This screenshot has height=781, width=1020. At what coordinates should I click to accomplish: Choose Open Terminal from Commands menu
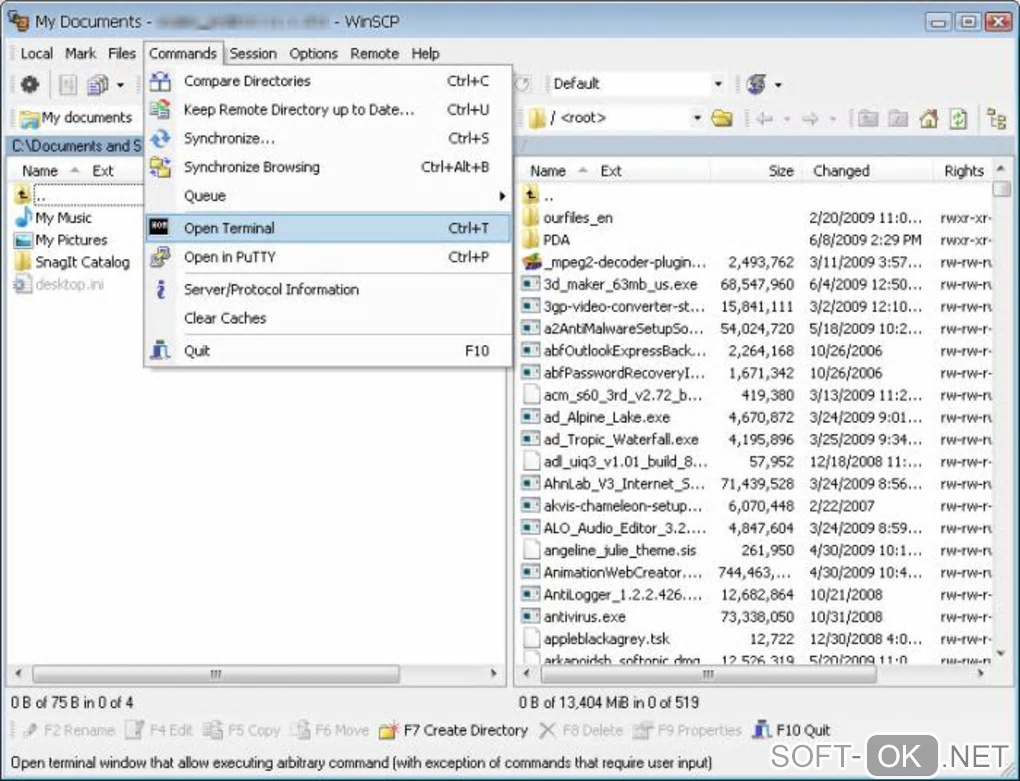(328, 228)
